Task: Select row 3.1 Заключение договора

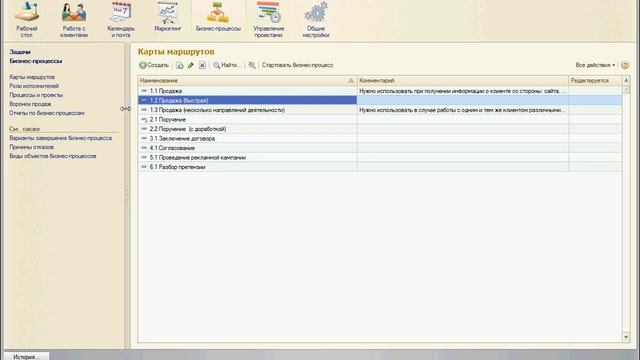Action: pos(380,138)
